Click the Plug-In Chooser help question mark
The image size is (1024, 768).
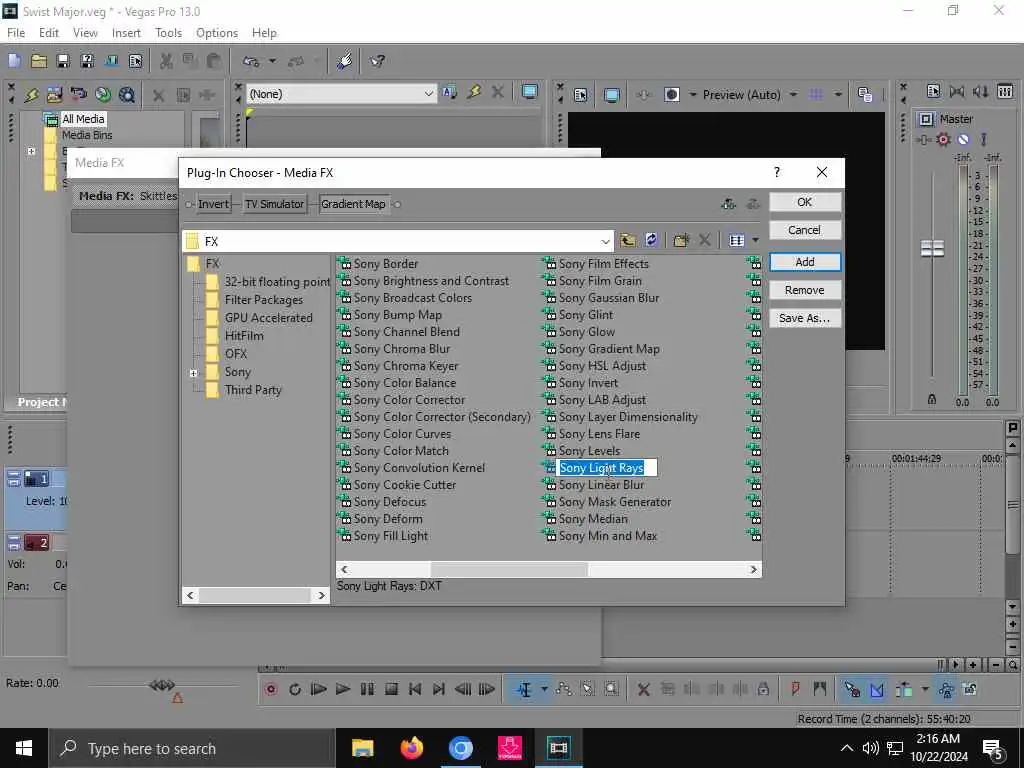pyautogui.click(x=776, y=172)
